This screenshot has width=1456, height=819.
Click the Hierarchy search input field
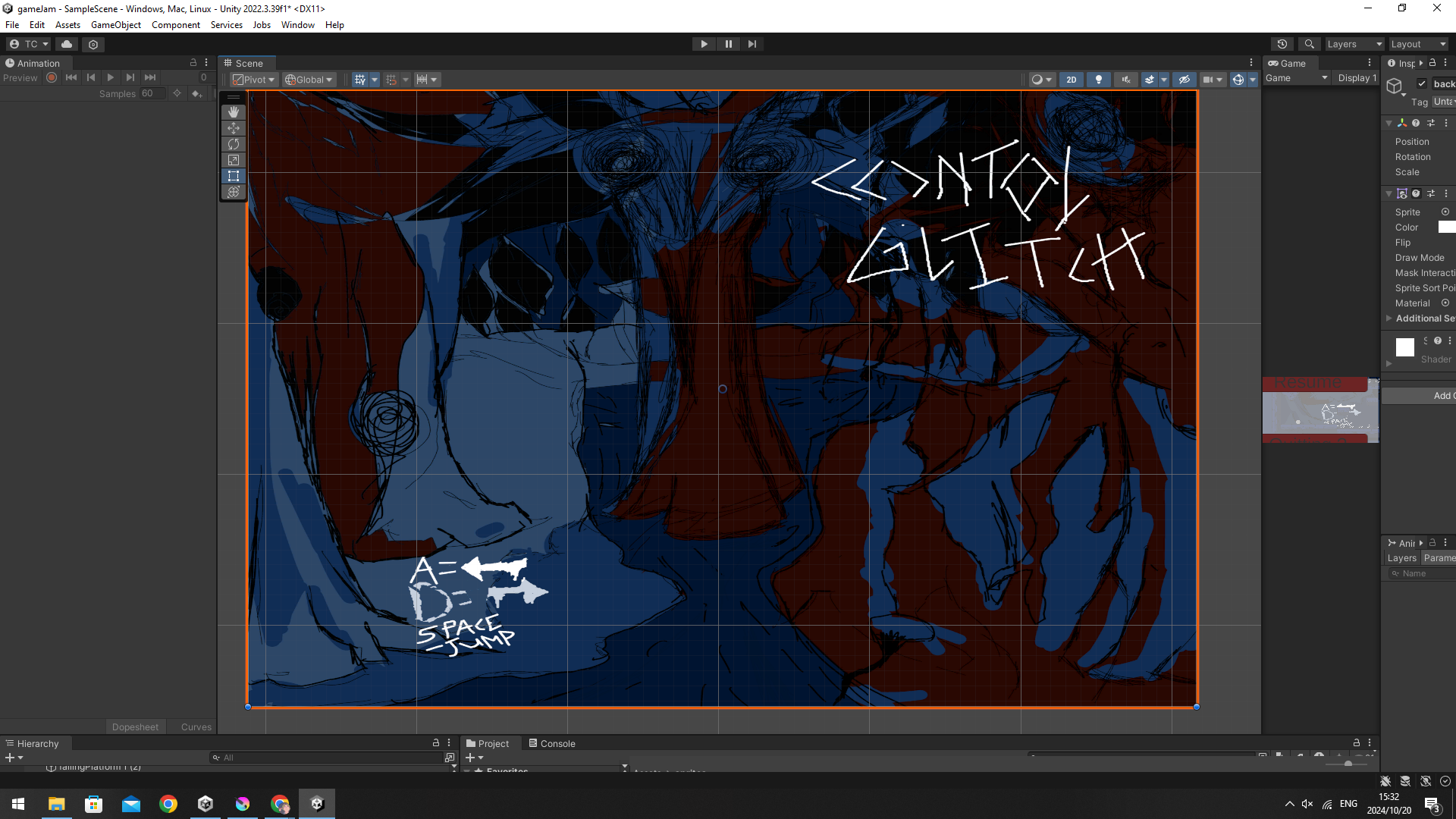[x=326, y=758]
